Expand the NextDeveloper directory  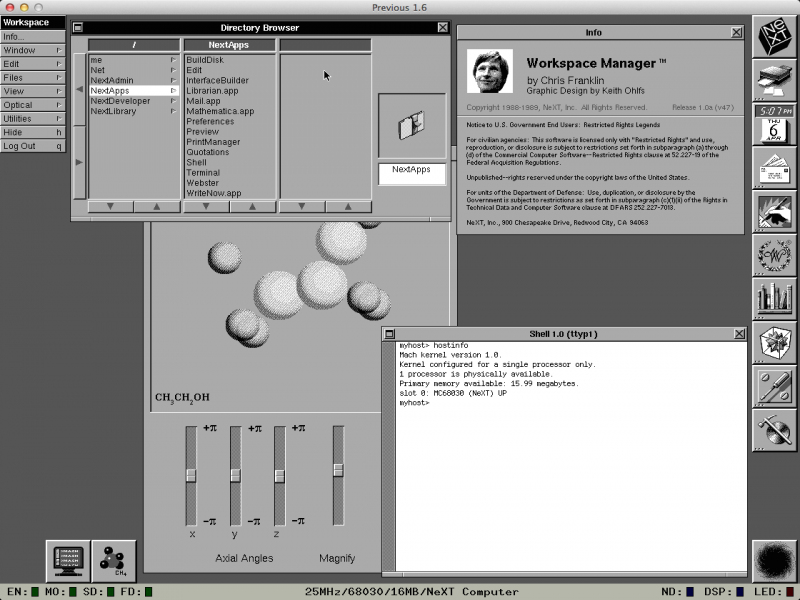pyautogui.click(x=132, y=101)
